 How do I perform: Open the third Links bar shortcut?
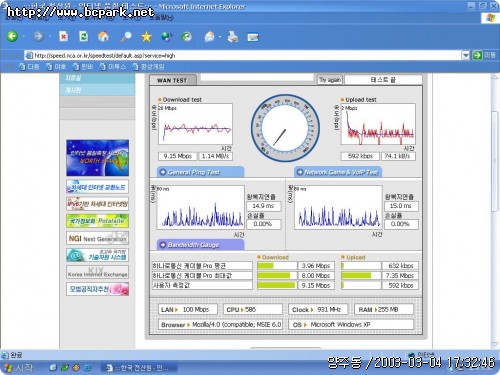83,67
